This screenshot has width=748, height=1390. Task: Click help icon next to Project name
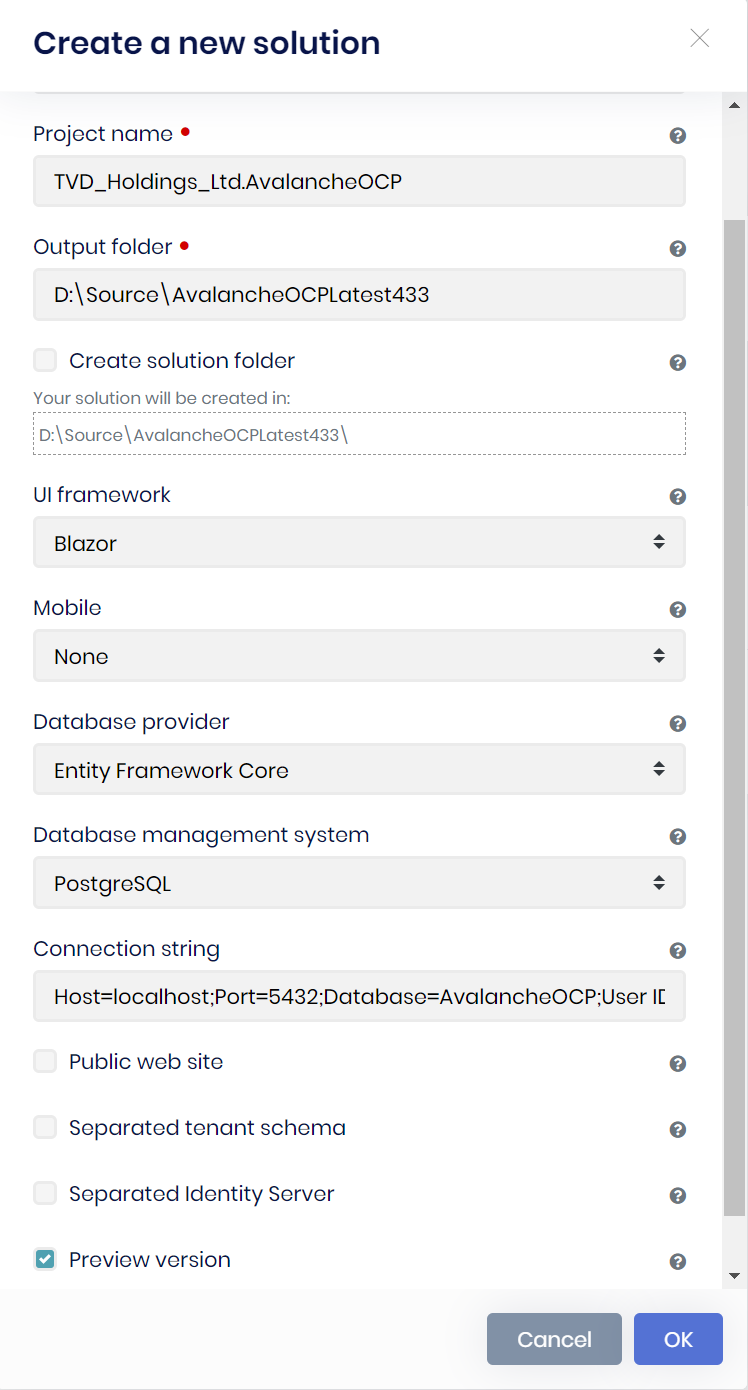coord(677,136)
